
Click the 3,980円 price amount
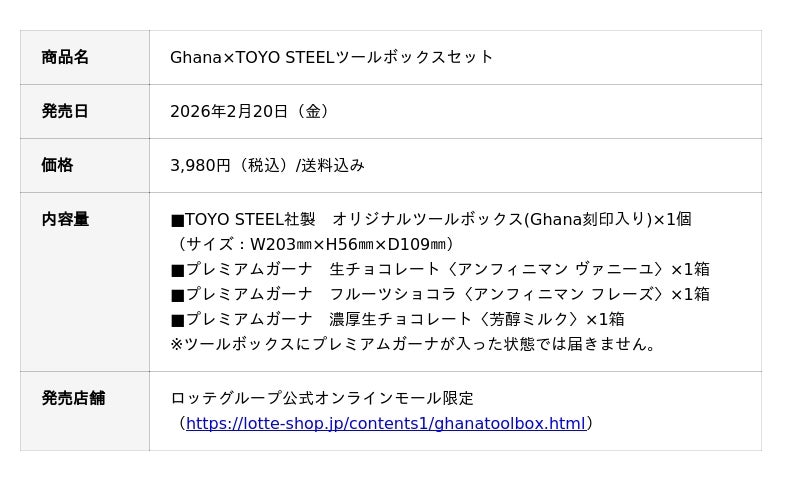tap(200, 165)
